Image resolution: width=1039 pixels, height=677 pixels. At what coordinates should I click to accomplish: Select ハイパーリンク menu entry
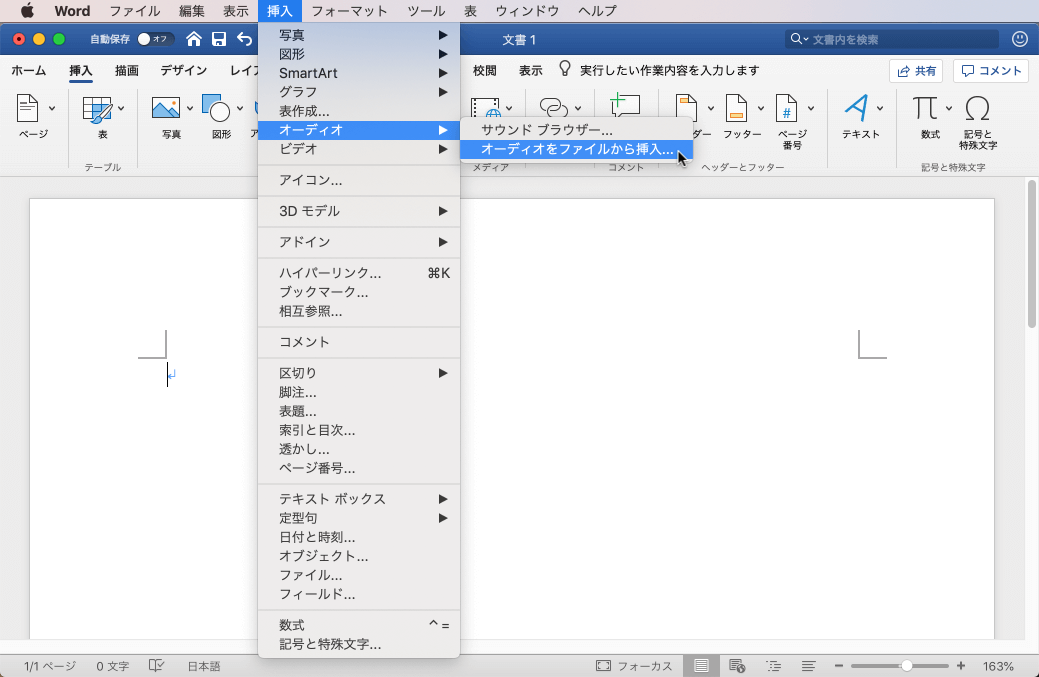tap(358, 273)
